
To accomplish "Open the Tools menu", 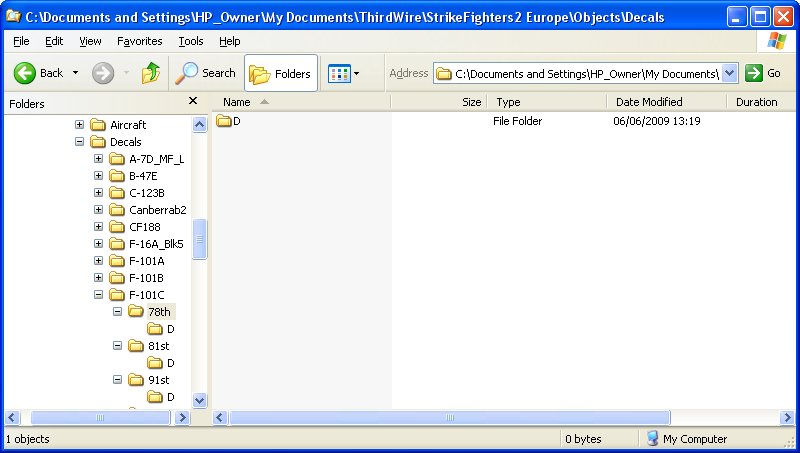I will pos(191,41).
